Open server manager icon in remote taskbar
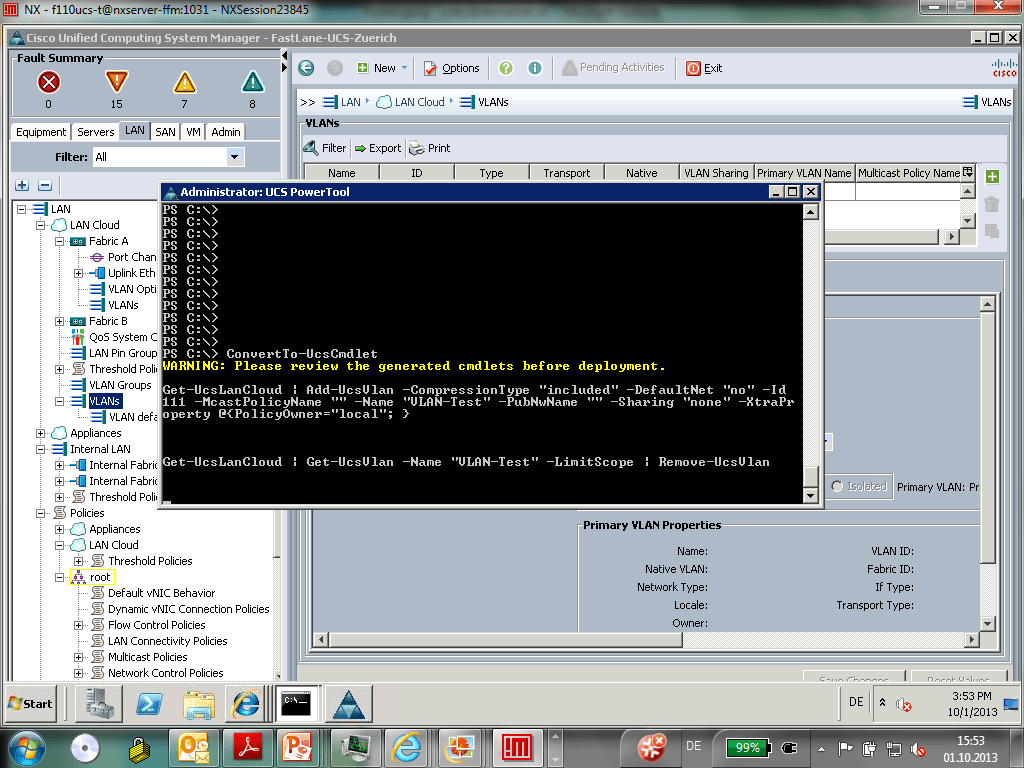Screen dimensions: 1024x768 point(99,704)
